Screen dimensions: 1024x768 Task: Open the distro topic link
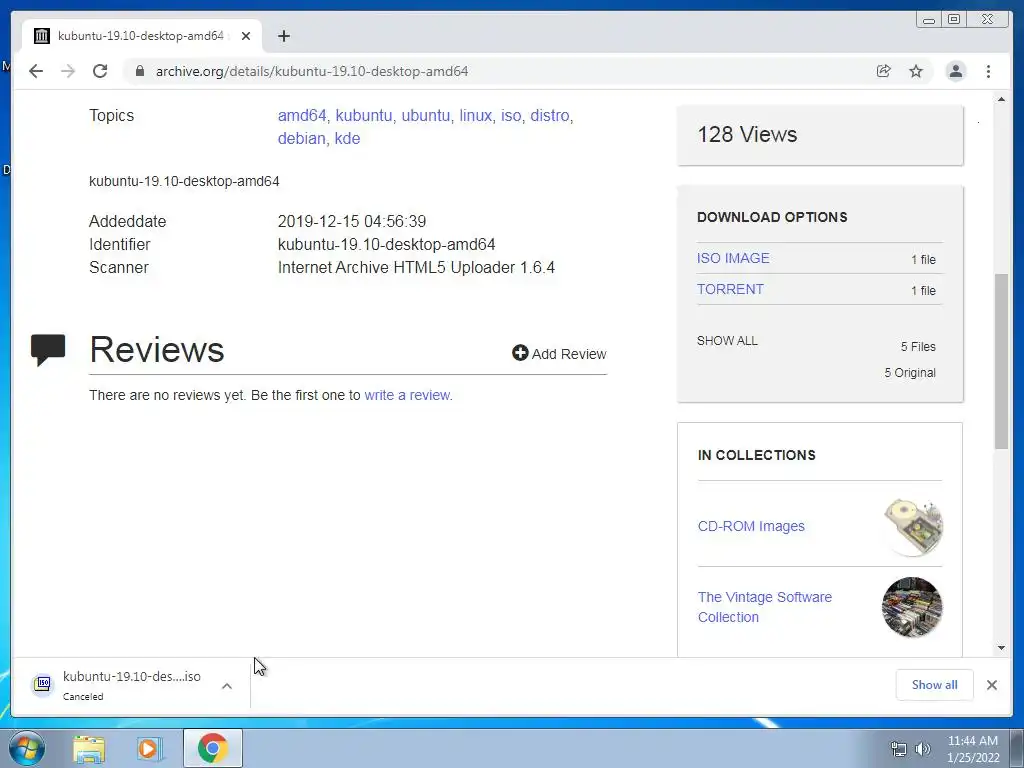550,116
